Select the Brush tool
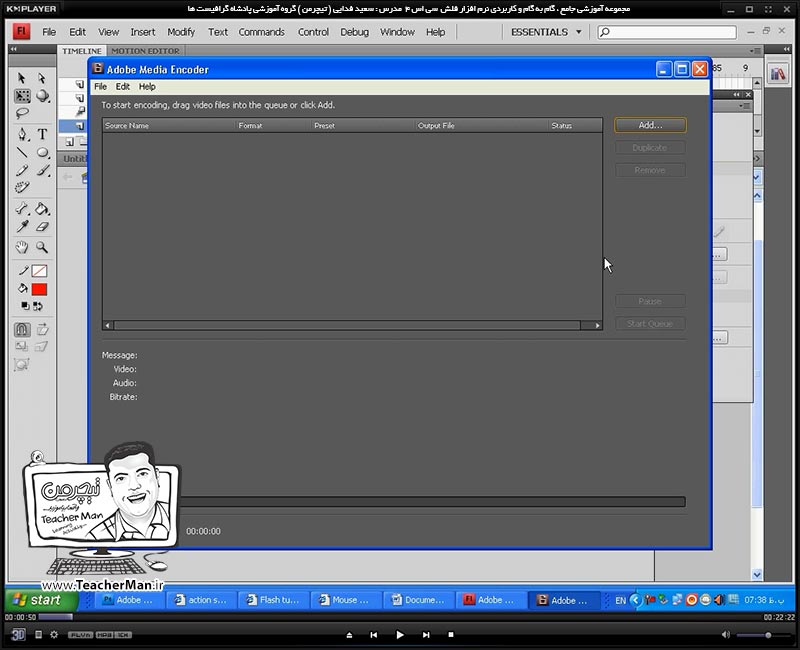This screenshot has height=650, width=800. (43, 170)
